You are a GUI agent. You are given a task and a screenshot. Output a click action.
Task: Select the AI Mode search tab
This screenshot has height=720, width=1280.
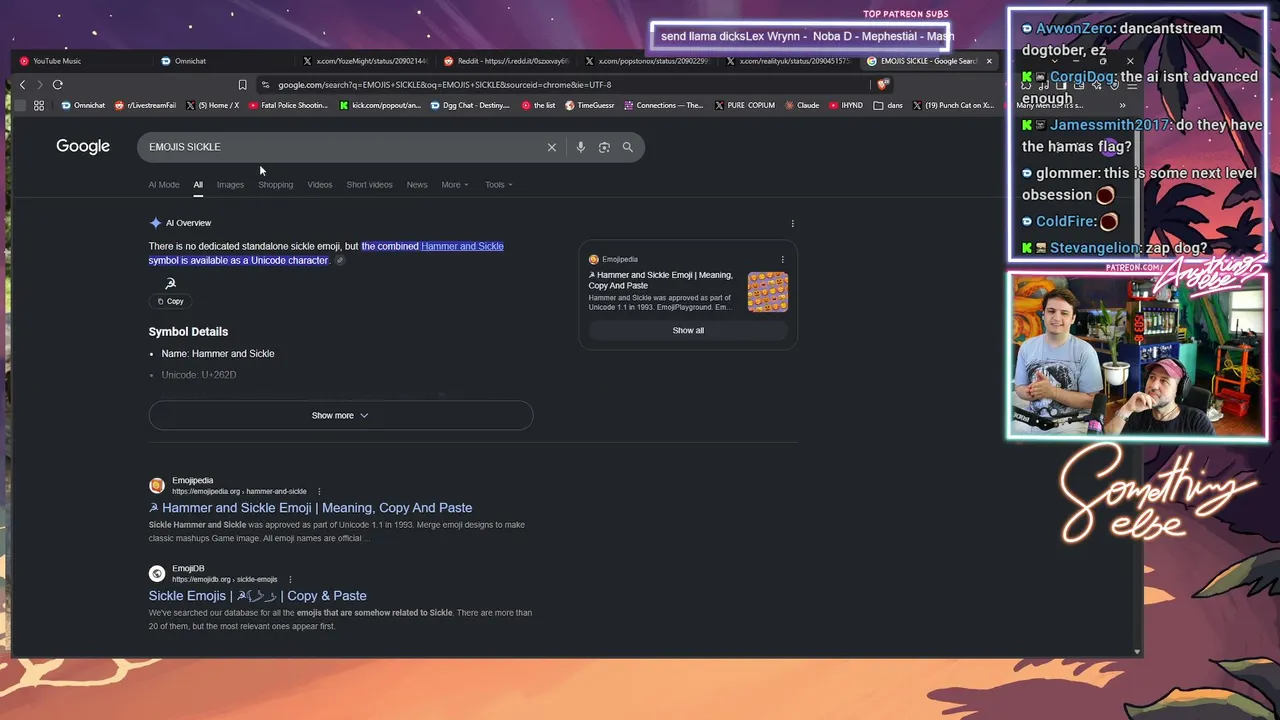[164, 185]
